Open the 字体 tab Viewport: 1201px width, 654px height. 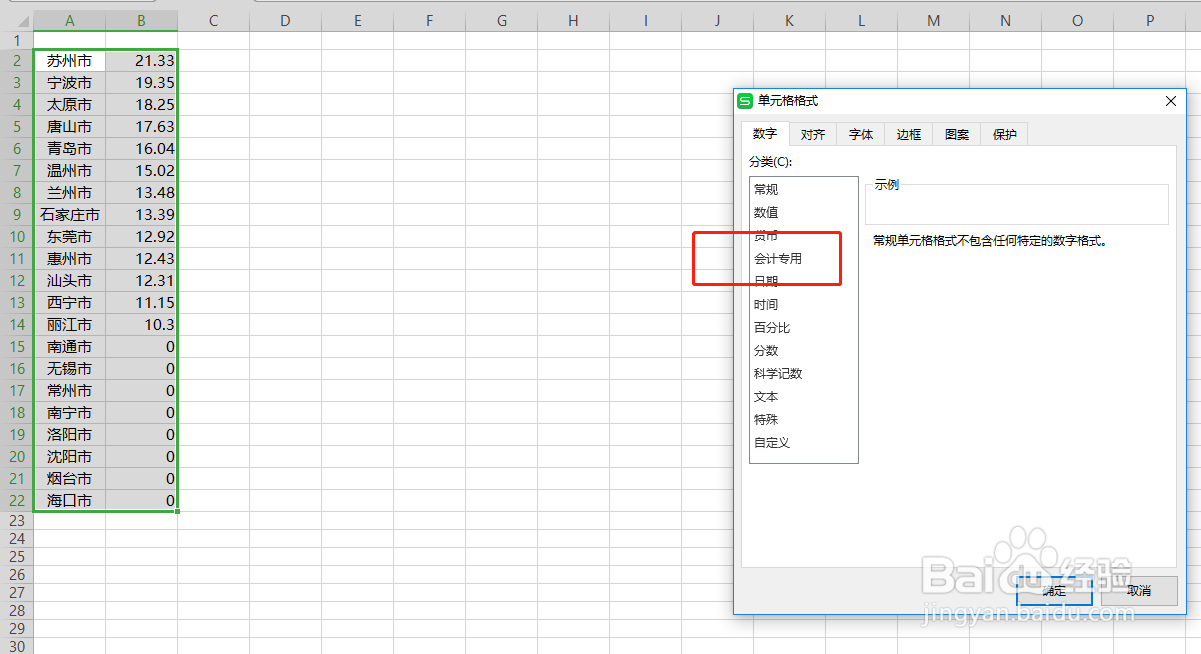[x=861, y=134]
